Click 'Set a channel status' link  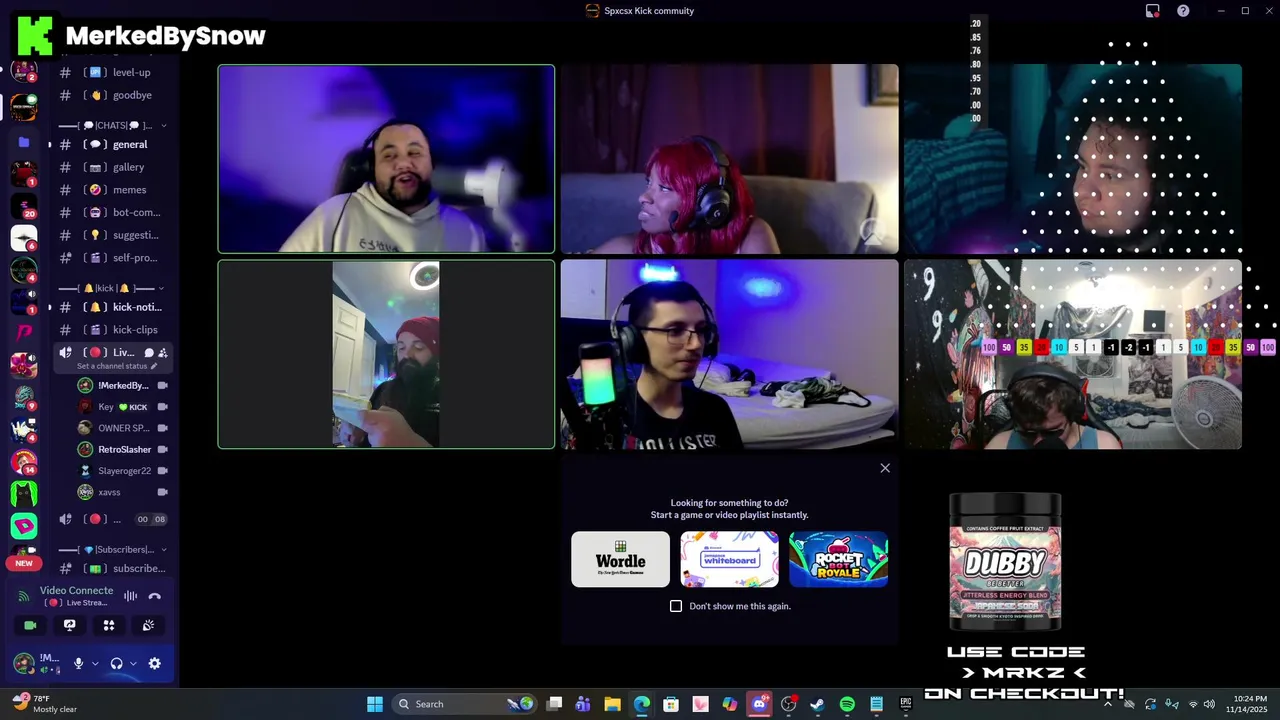[112, 366]
